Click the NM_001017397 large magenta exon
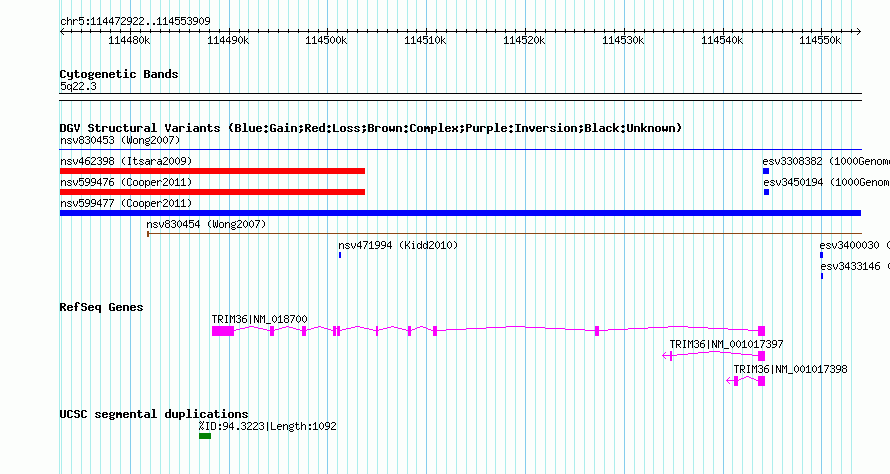 click(762, 356)
